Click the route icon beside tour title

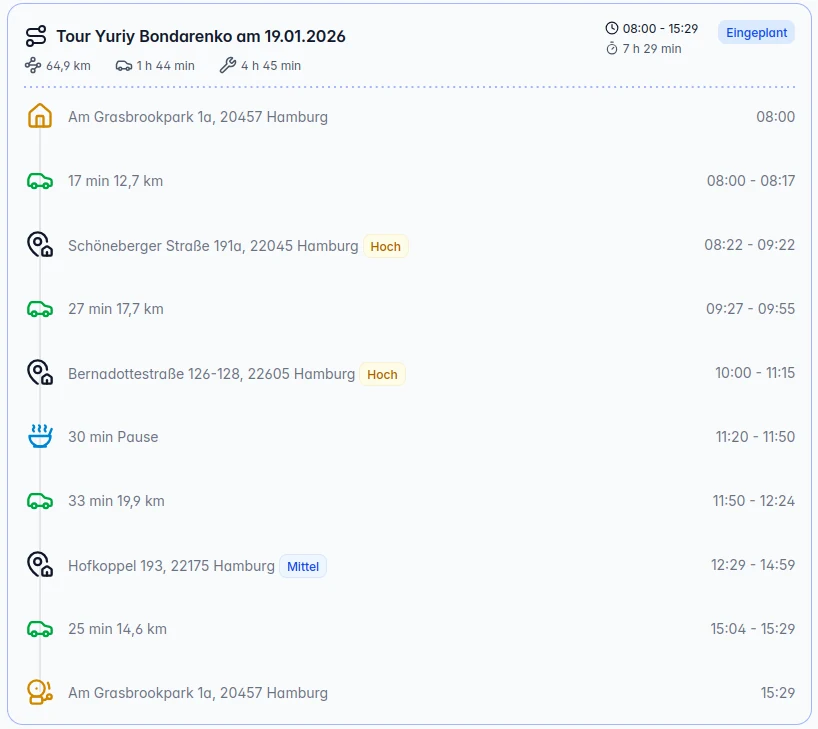tap(36, 36)
